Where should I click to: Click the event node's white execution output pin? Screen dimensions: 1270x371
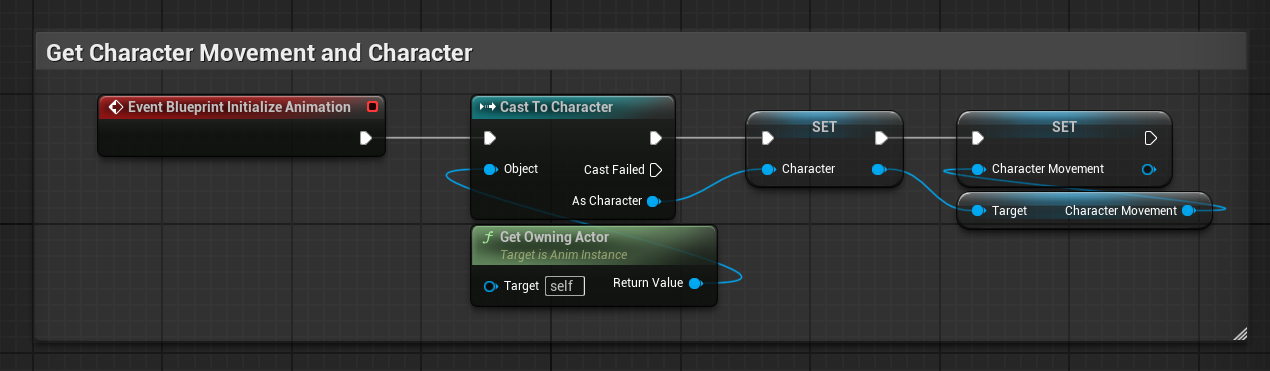(367, 138)
